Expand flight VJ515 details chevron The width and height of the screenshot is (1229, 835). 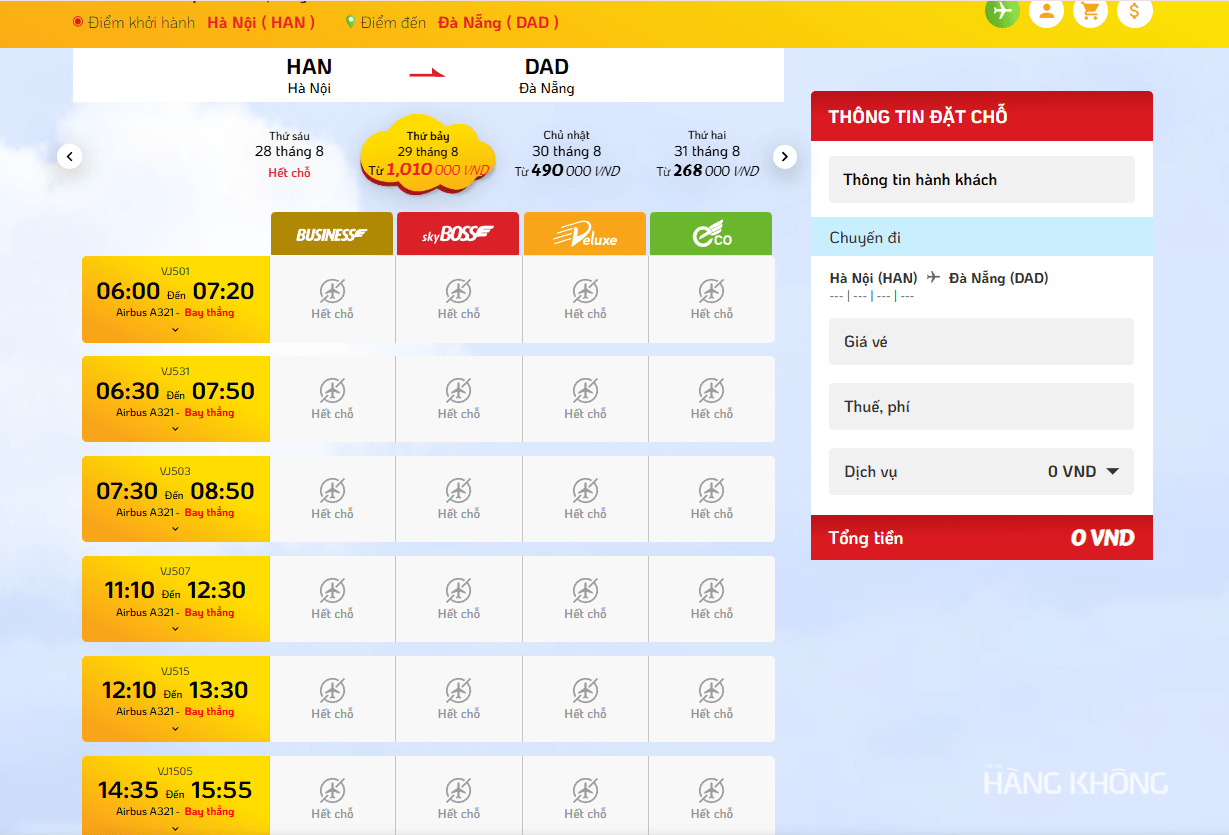(x=175, y=728)
